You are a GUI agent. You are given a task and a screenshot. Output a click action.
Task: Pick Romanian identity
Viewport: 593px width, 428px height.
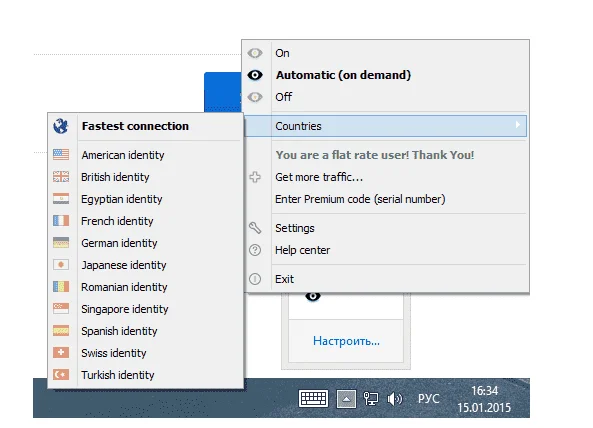coord(146,287)
